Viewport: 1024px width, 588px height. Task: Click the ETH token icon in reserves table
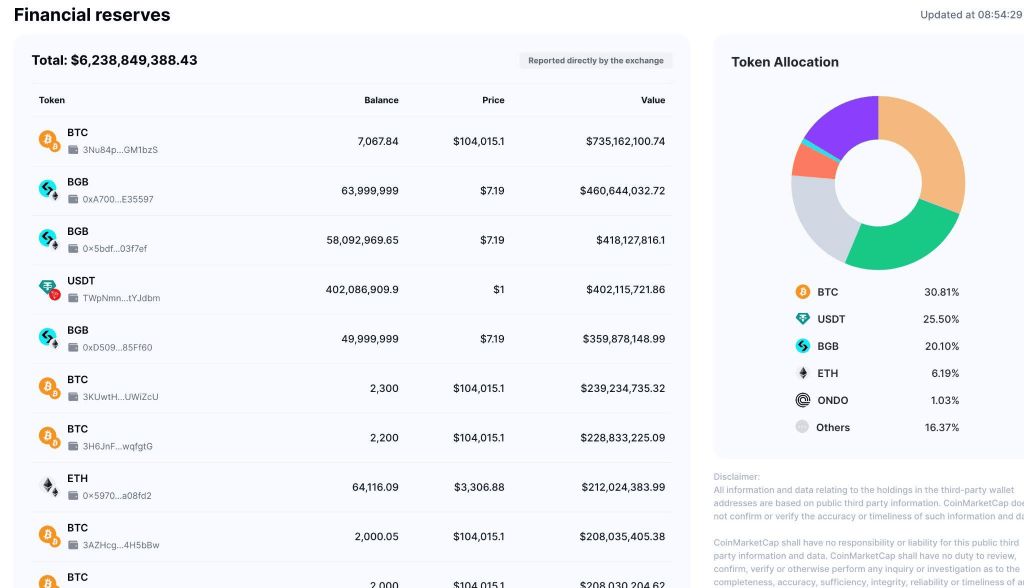[49, 486]
